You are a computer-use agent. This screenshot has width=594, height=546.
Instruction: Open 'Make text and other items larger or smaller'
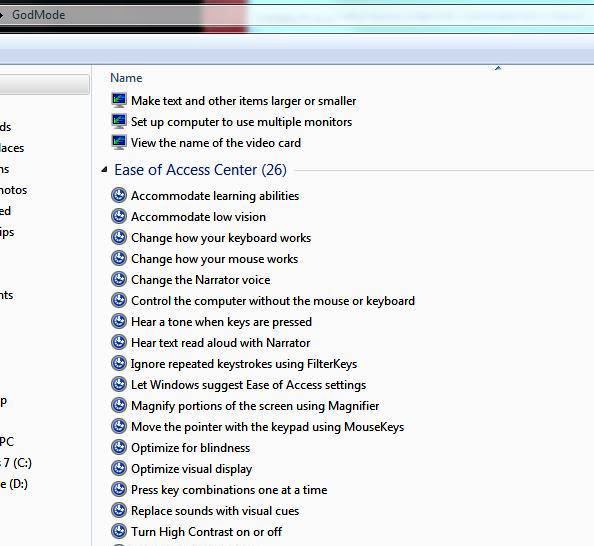point(244,101)
